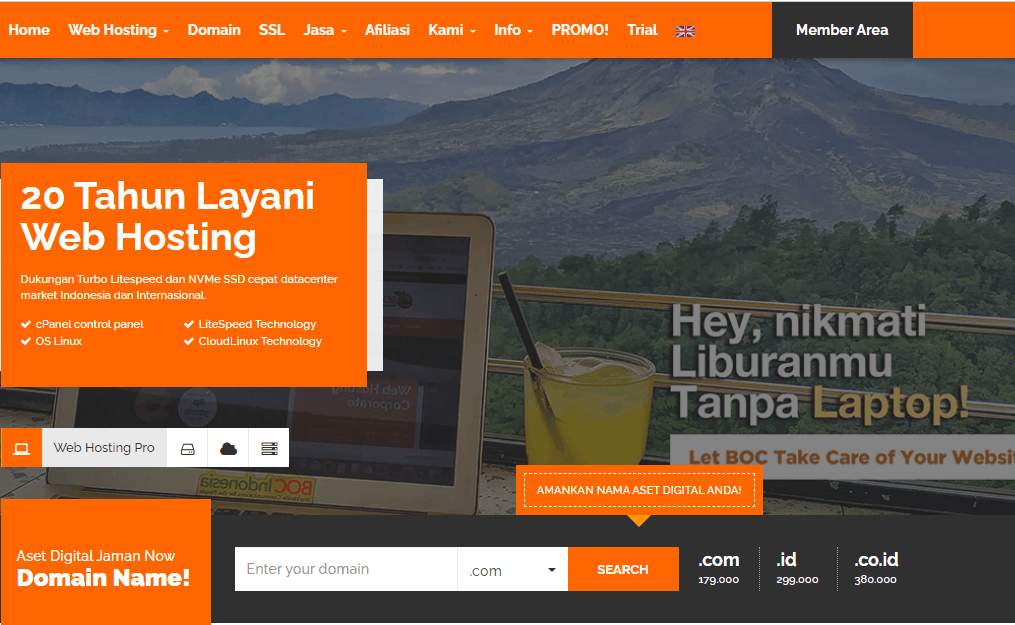
Task: Open the .com domain extension dropdown
Action: coord(512,570)
